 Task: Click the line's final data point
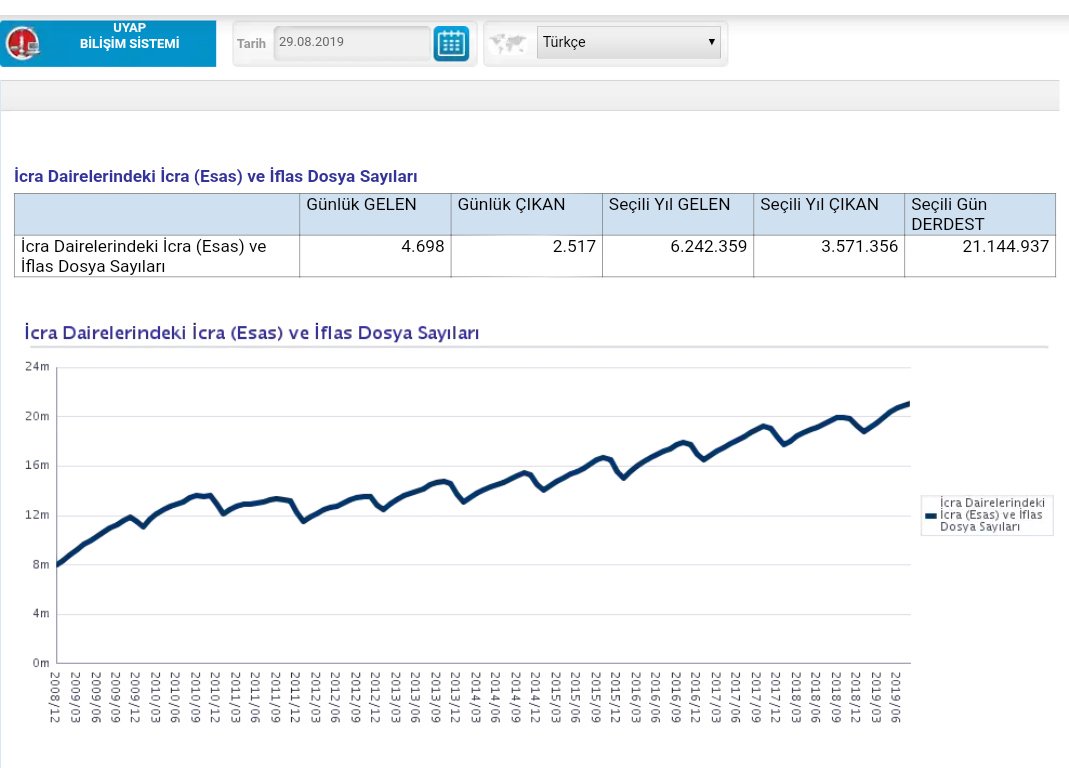(908, 404)
